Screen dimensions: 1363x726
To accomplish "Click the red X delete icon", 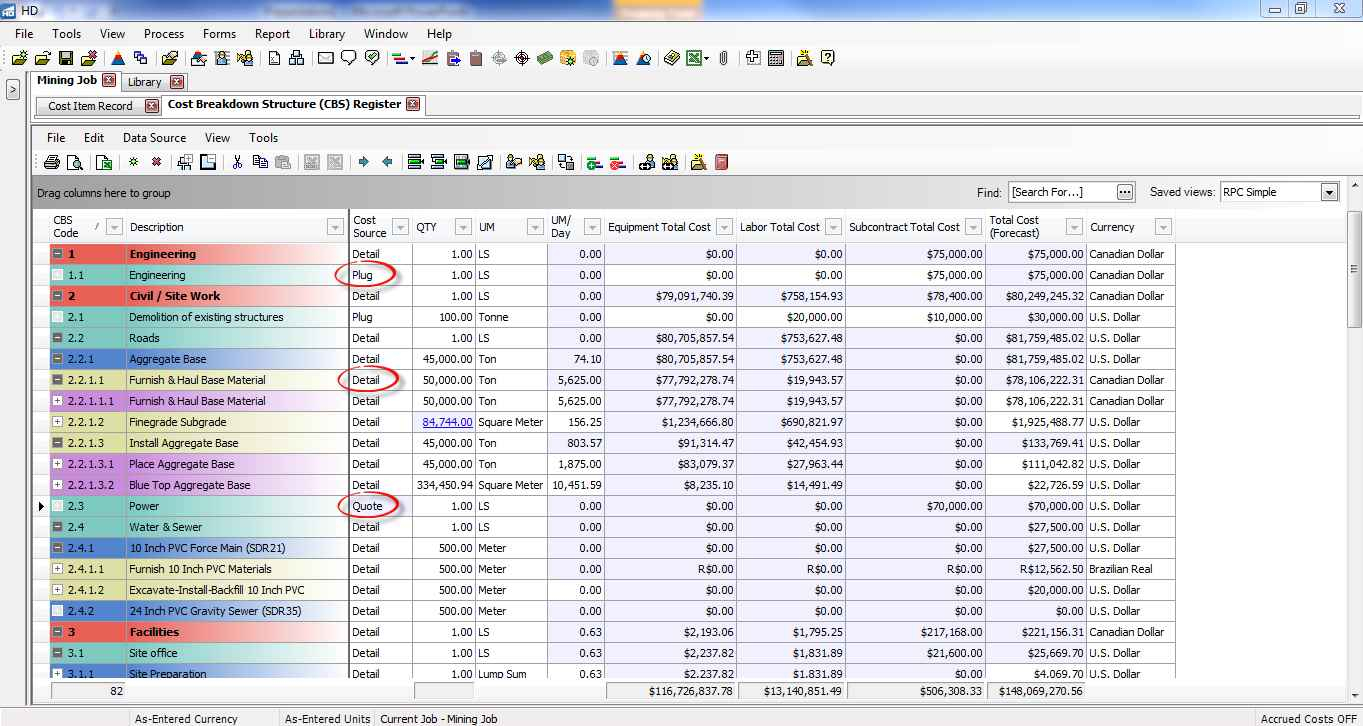I will (156, 162).
